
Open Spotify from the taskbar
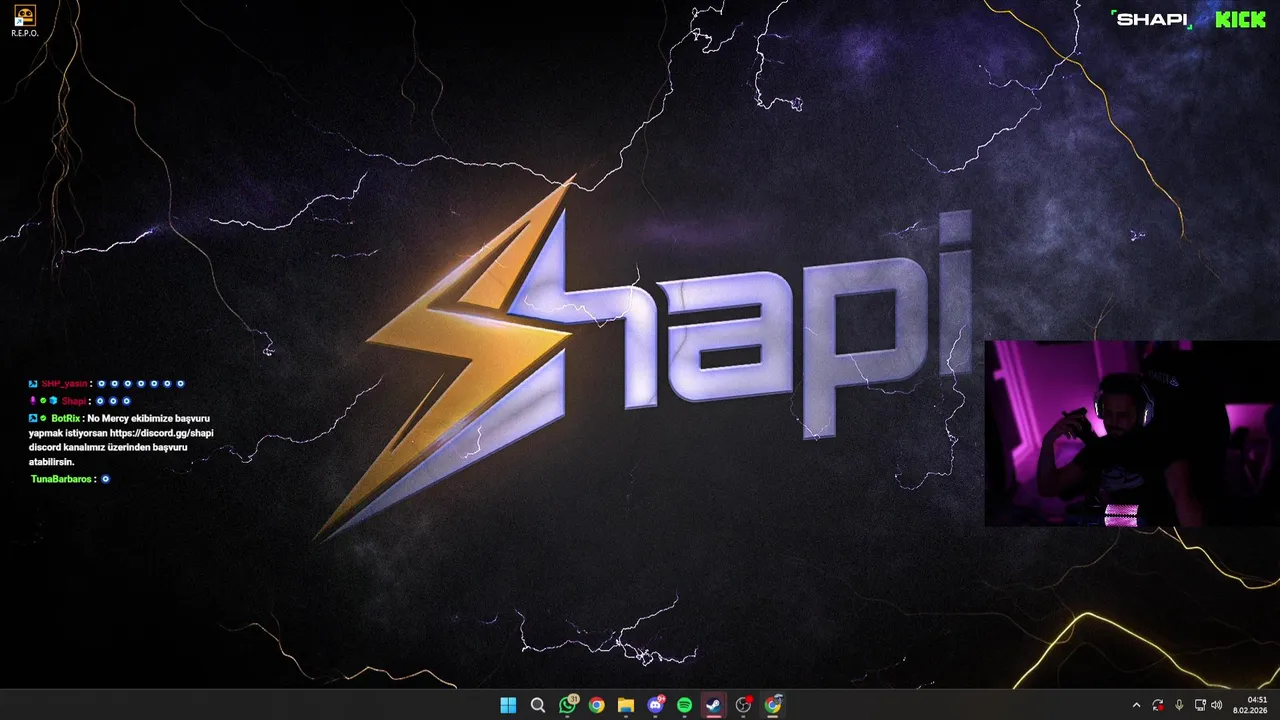684,705
